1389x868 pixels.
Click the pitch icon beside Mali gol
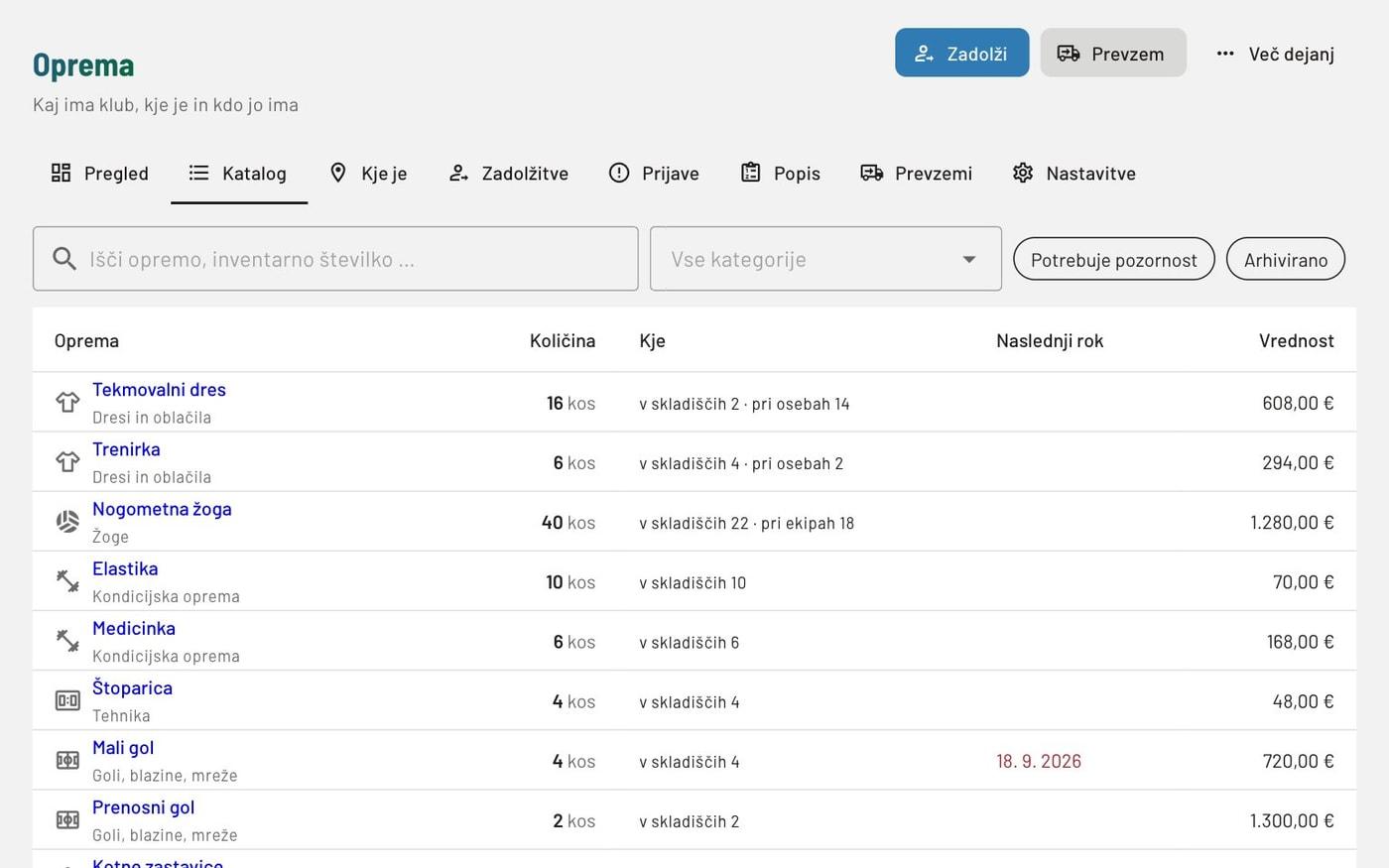point(67,760)
